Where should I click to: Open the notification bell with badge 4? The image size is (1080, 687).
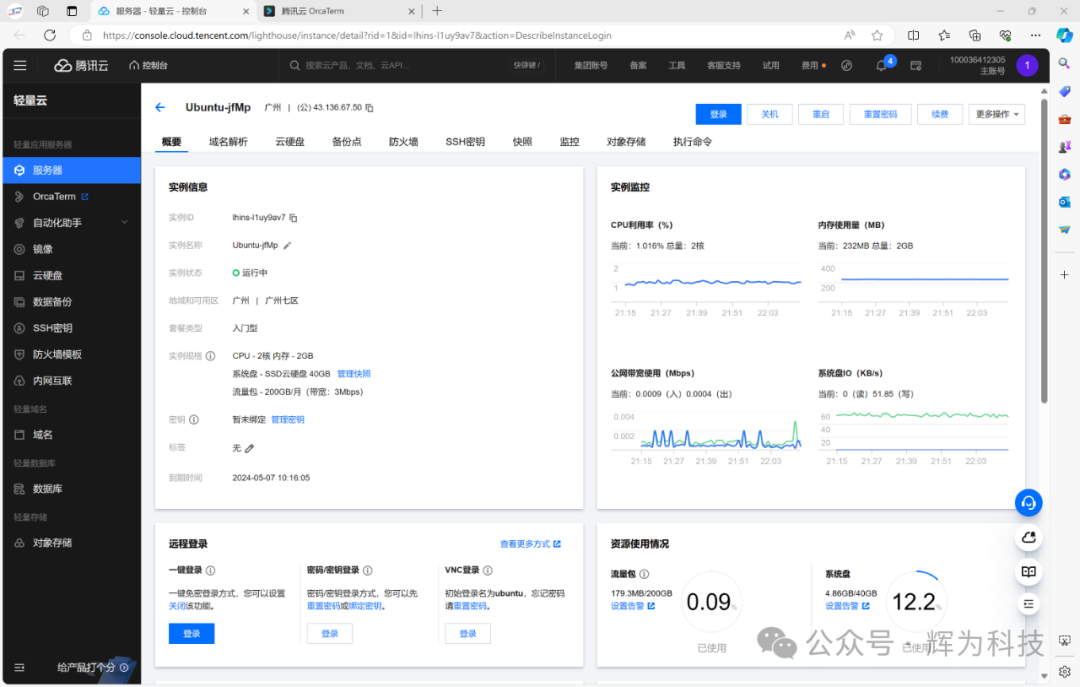[880, 64]
